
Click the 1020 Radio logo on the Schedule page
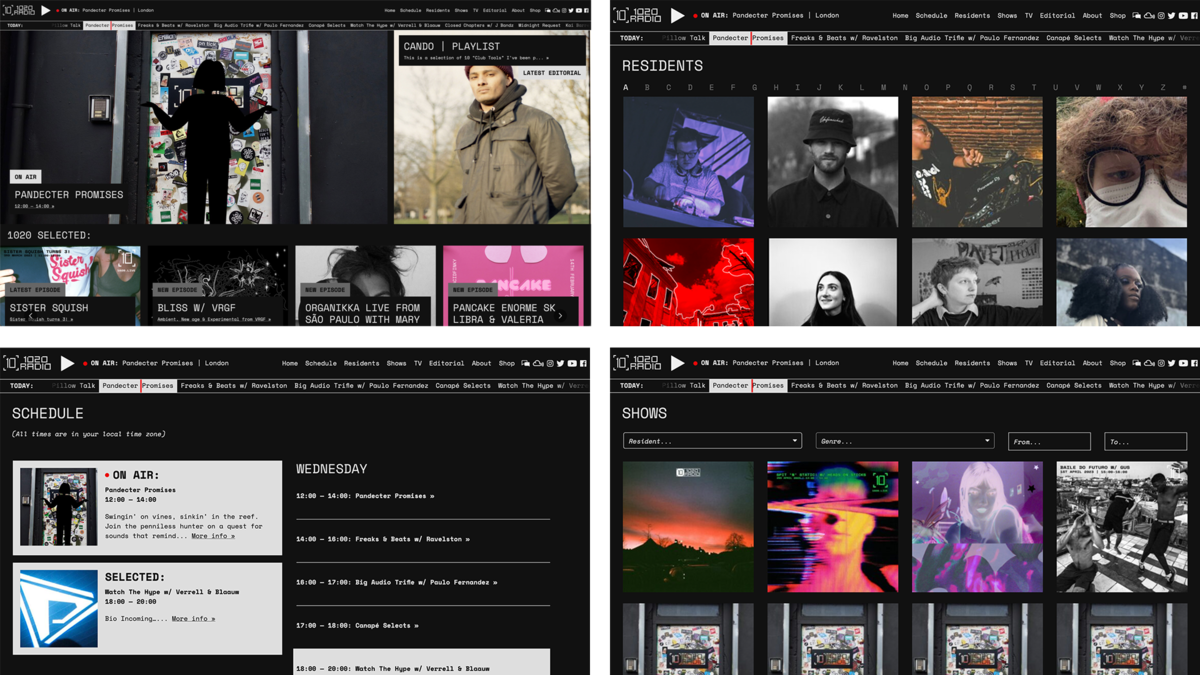point(27,363)
